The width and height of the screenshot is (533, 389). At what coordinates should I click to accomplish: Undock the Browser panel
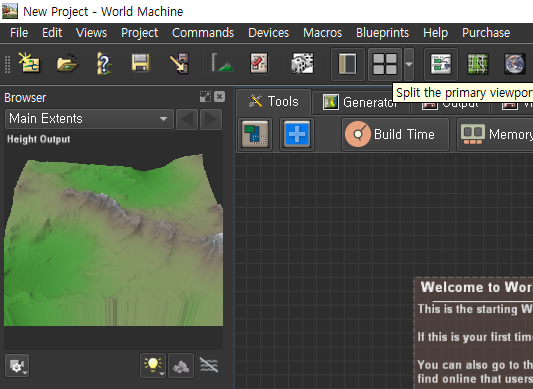coord(205,97)
